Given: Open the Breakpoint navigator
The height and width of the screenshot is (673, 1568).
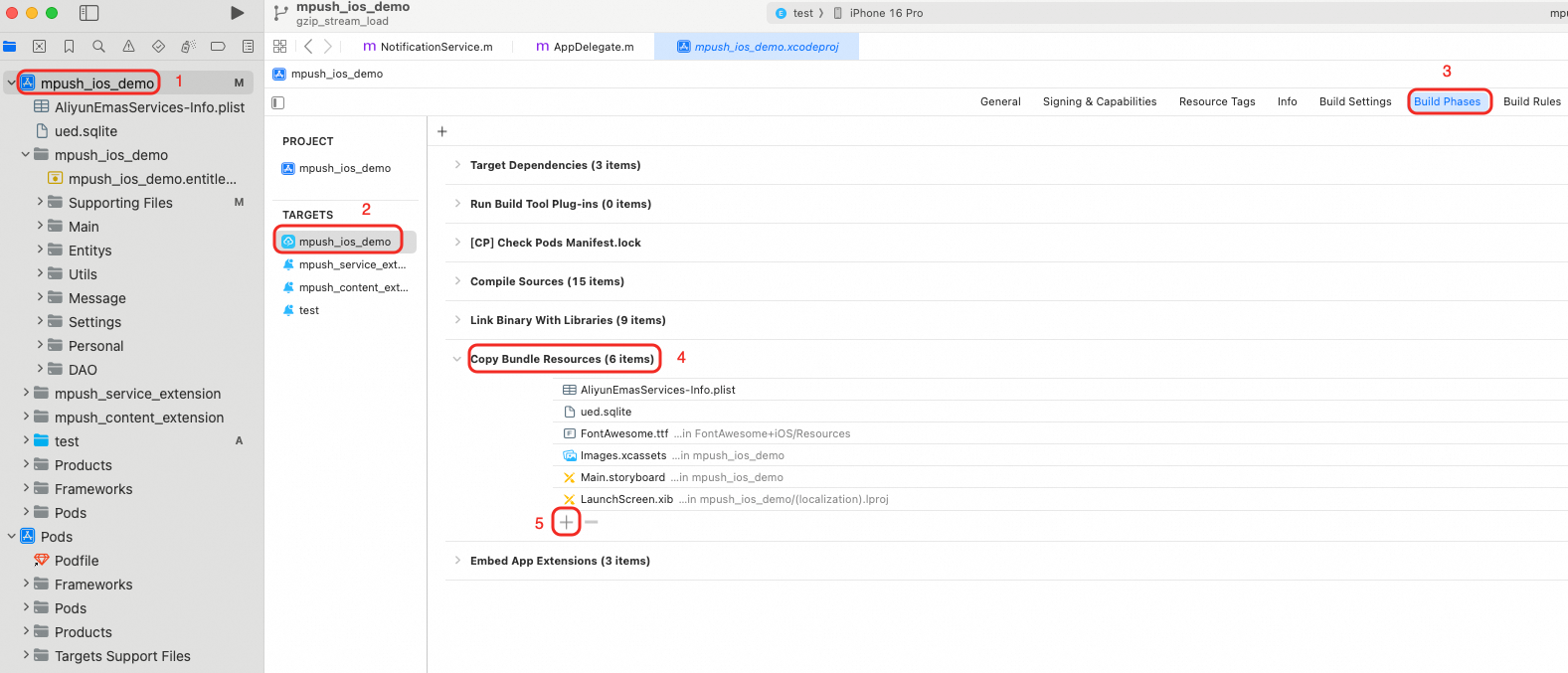Looking at the screenshot, I should click(218, 47).
